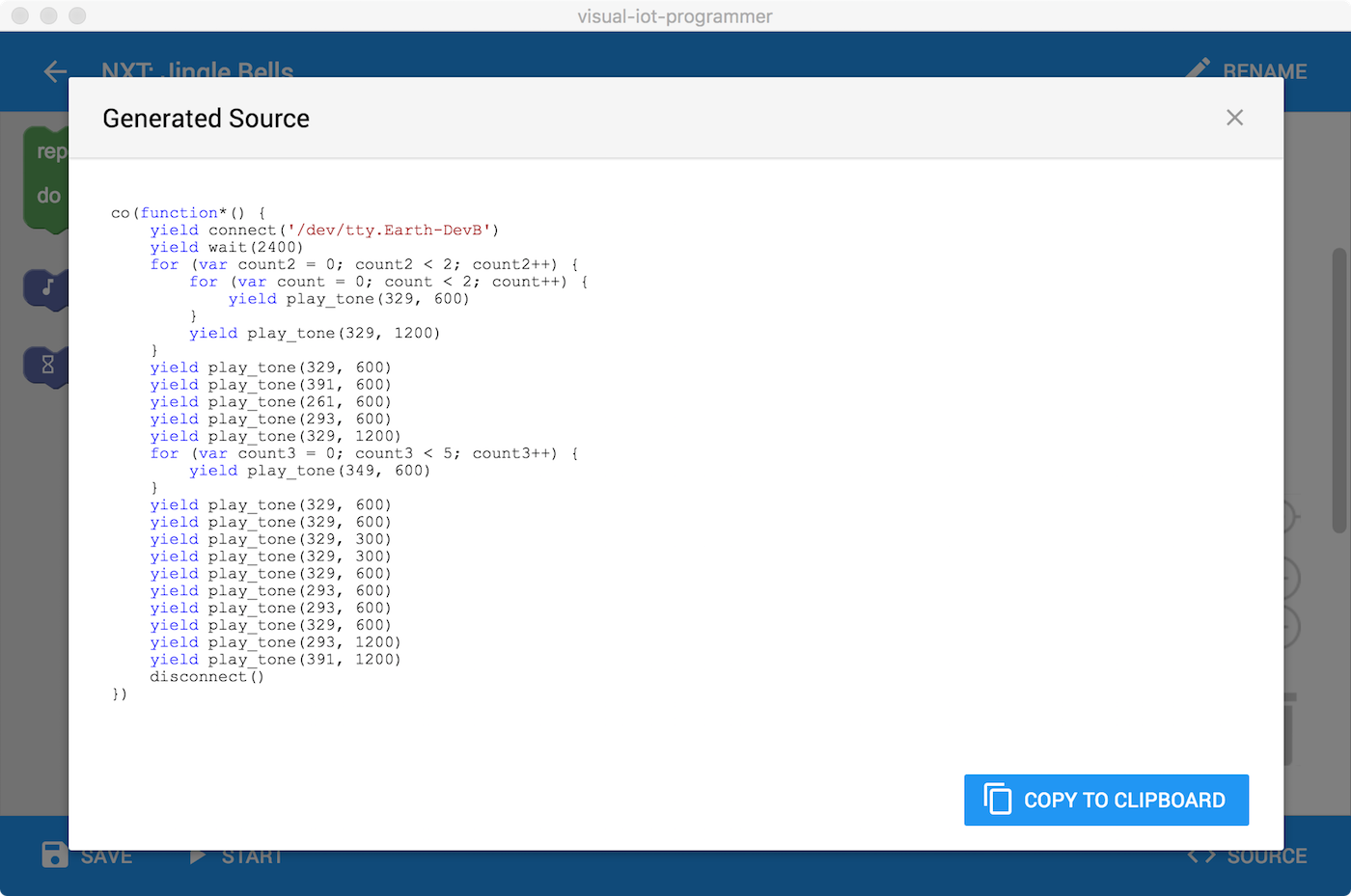The image size is (1351, 896).
Task: Click the count2 for-loop line
Action: (364, 264)
